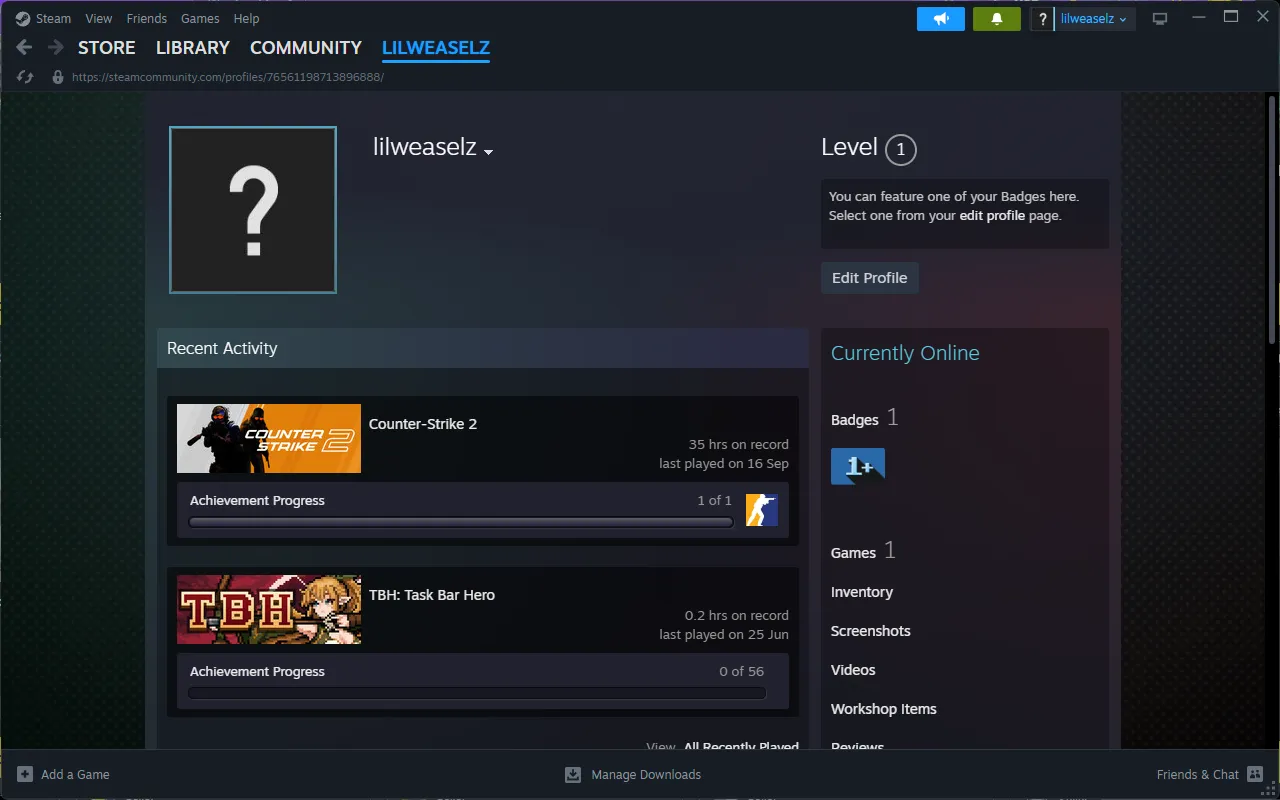Click the Counter-Strike achievement icon
The image size is (1280, 800).
[762, 510]
